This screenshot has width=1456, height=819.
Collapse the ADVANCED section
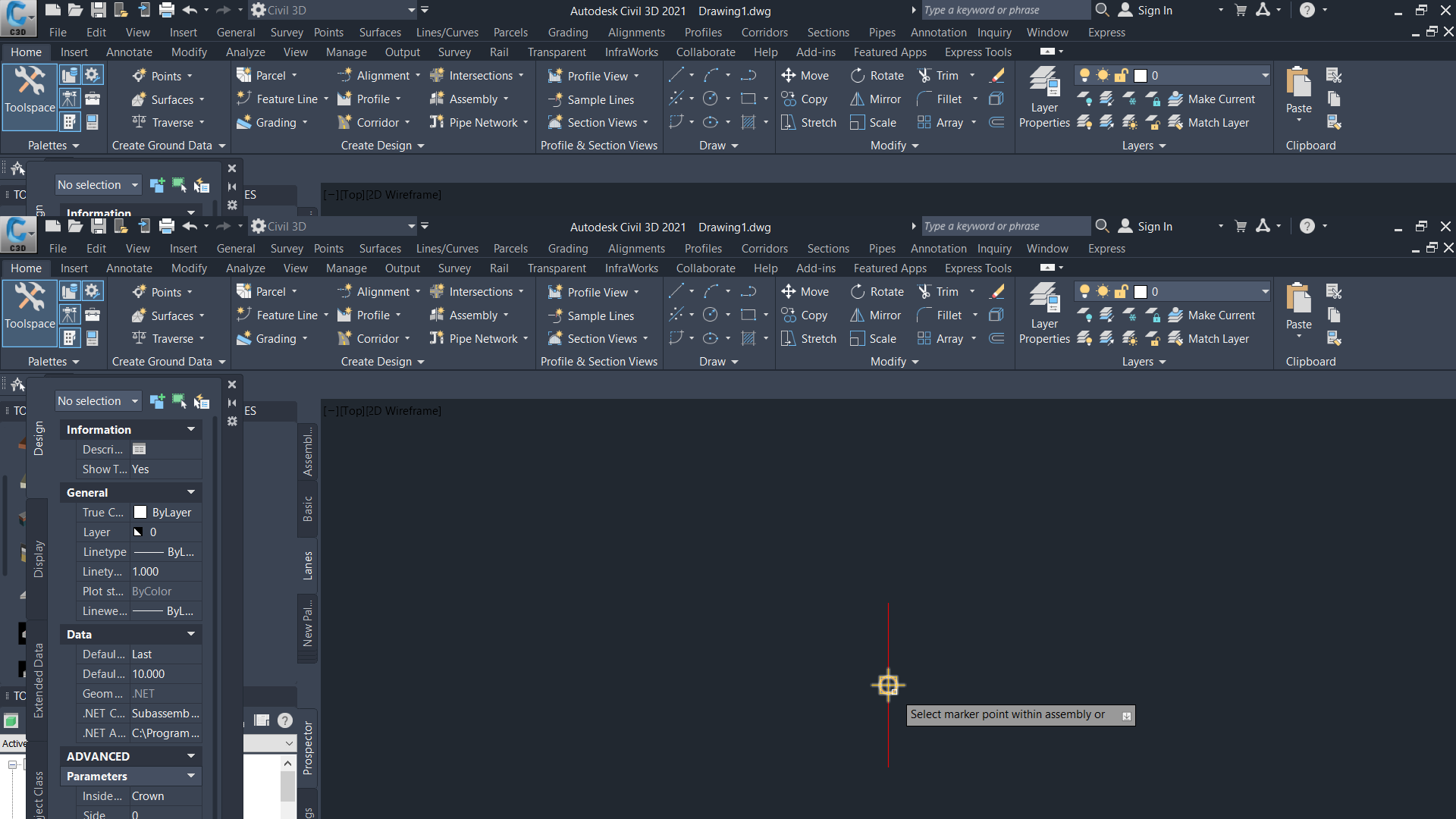click(x=191, y=757)
